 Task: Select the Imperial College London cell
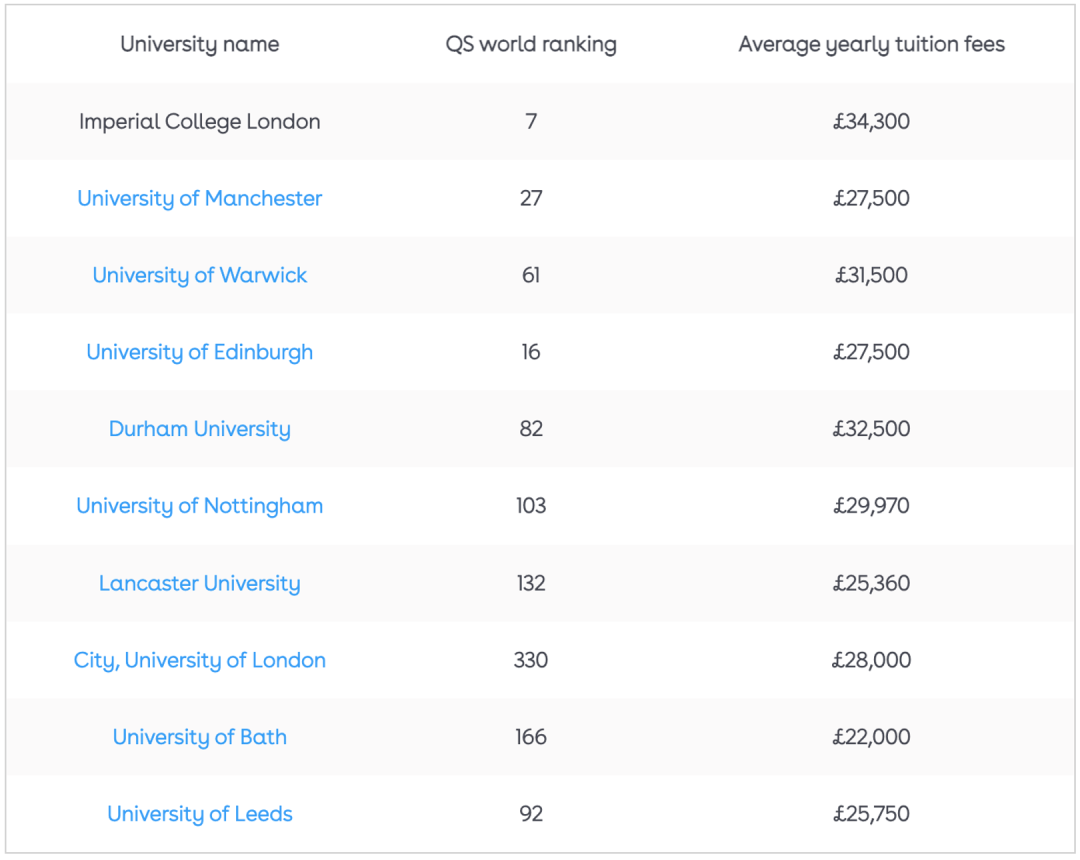(x=199, y=122)
